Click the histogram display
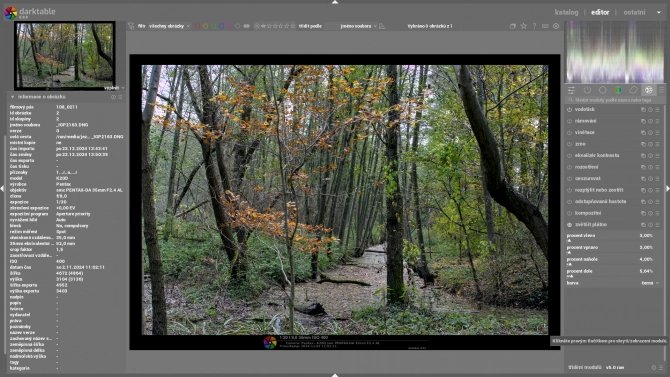670x377 pixels. pyautogui.click(x=615, y=51)
